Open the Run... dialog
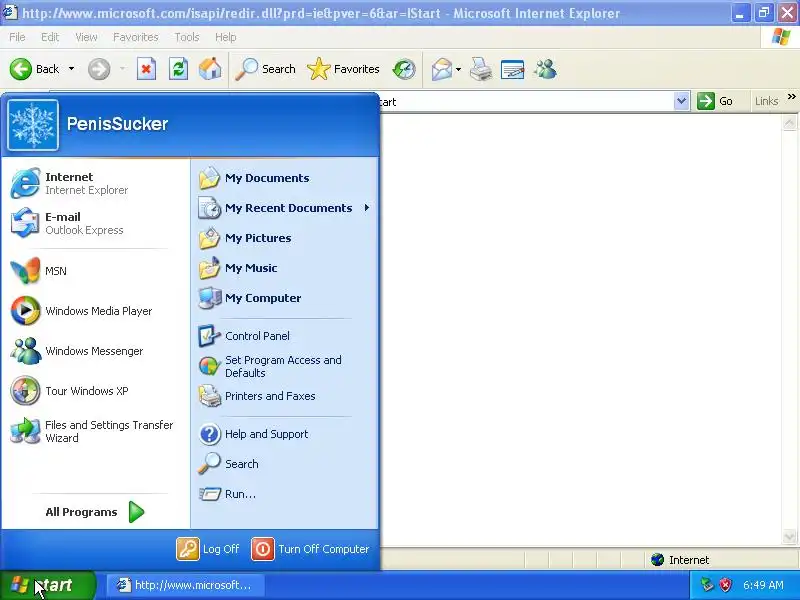 pos(285,494)
